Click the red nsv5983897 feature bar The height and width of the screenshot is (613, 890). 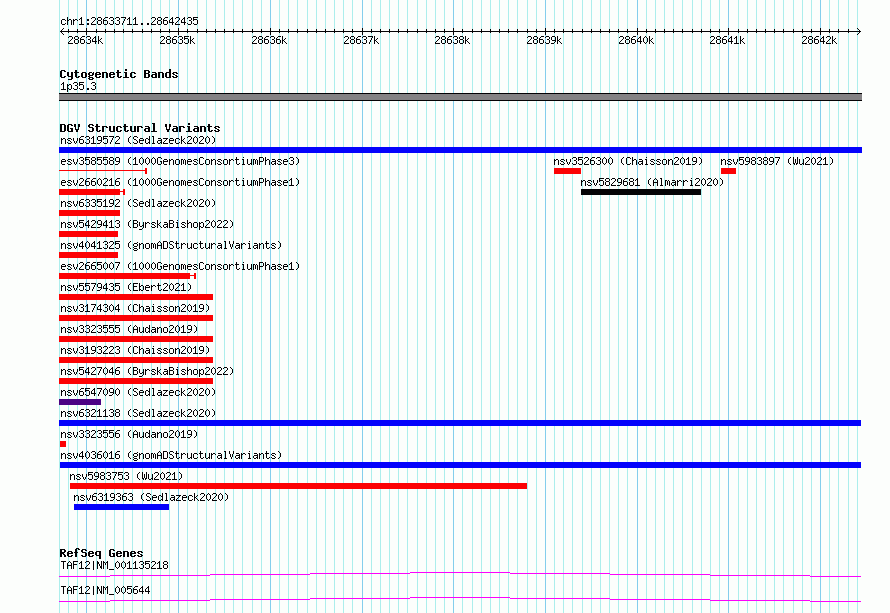pos(728,171)
